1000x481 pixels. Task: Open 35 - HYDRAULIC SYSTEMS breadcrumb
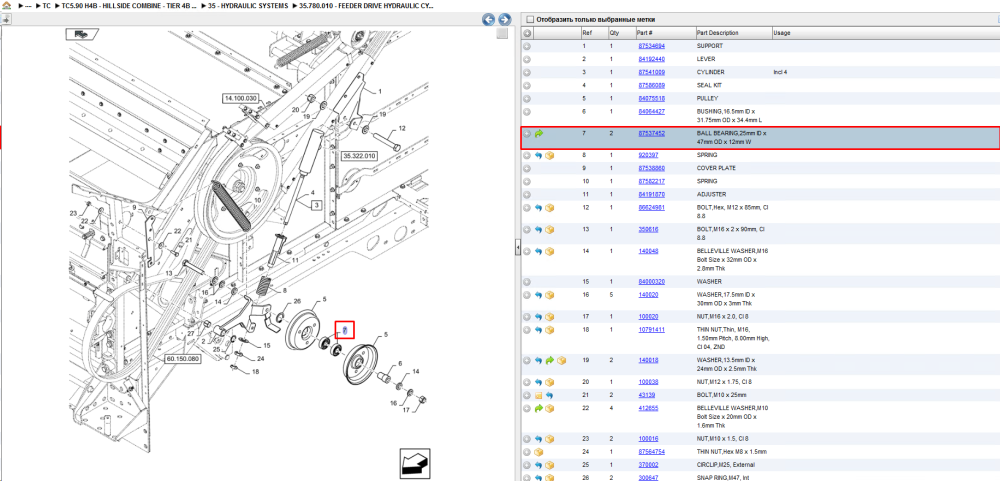[x=248, y=5]
